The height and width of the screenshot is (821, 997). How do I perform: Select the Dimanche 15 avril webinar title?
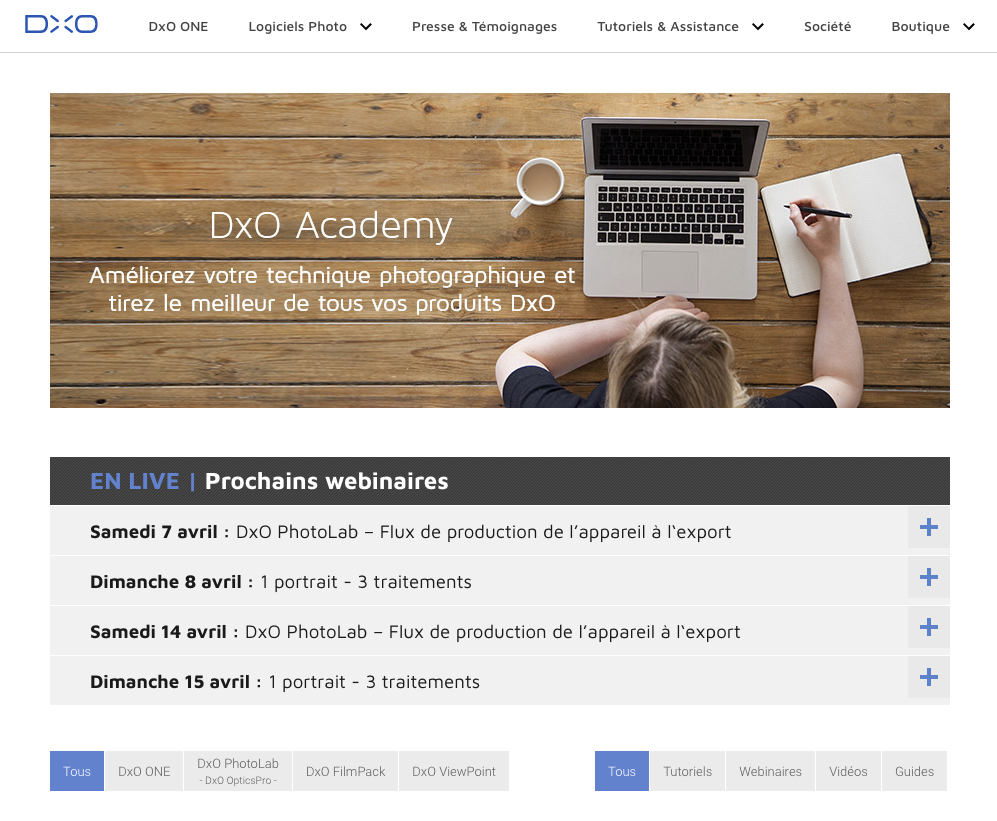[x=285, y=682]
